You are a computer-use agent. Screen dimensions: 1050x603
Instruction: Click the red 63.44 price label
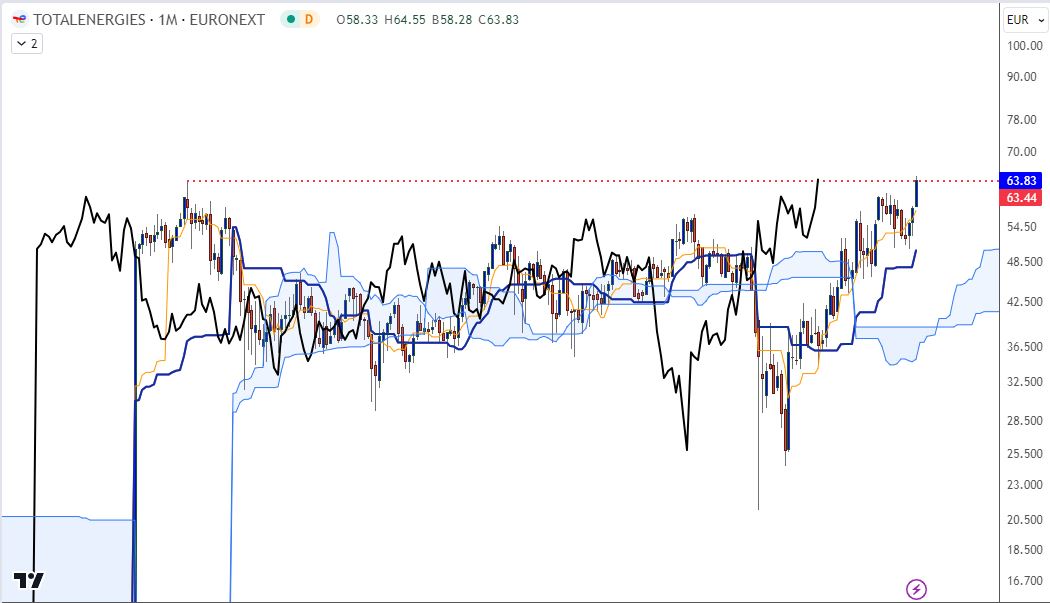[x=1021, y=198]
